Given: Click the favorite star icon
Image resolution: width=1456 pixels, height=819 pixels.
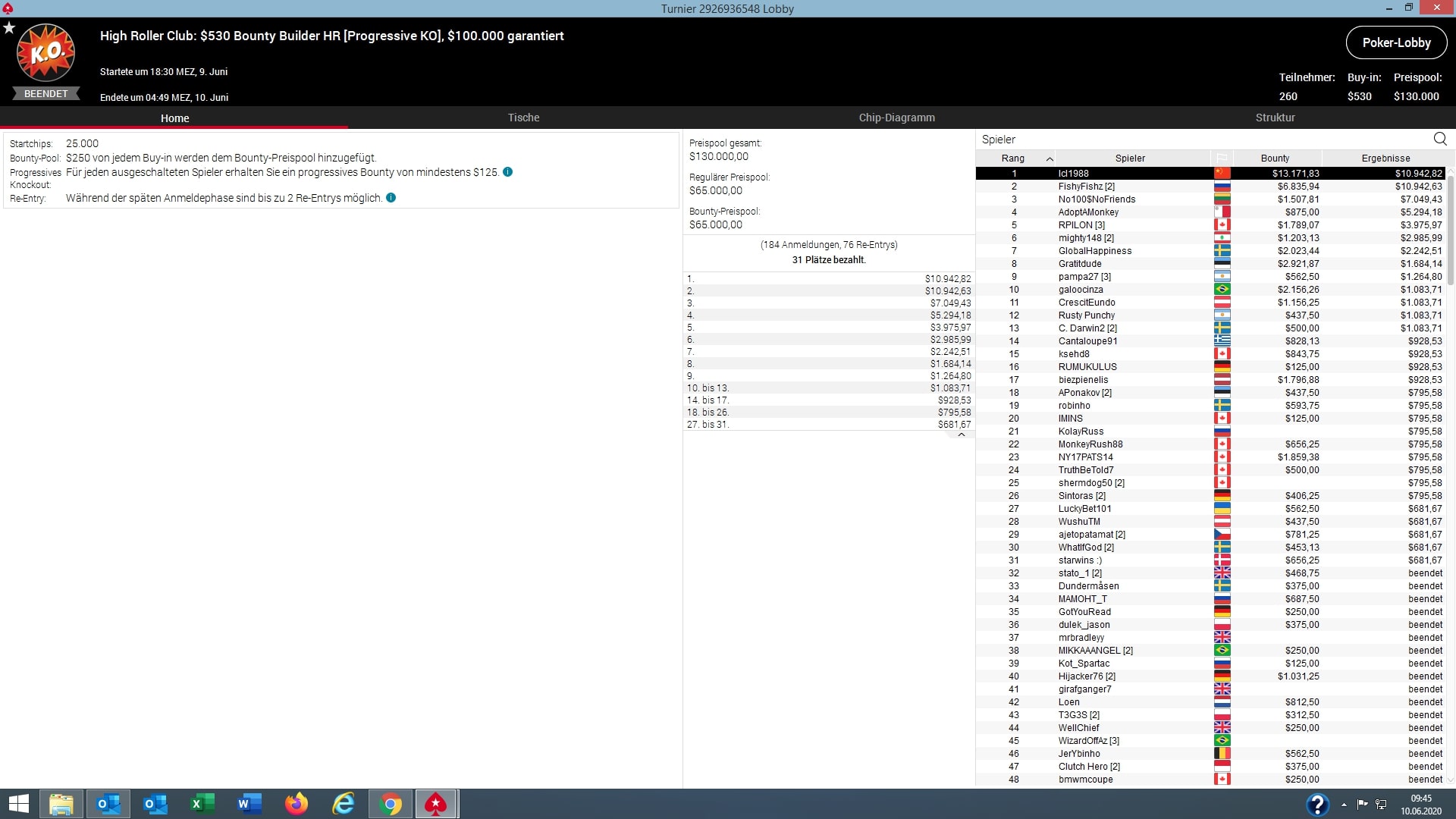Looking at the screenshot, I should tap(9, 28).
